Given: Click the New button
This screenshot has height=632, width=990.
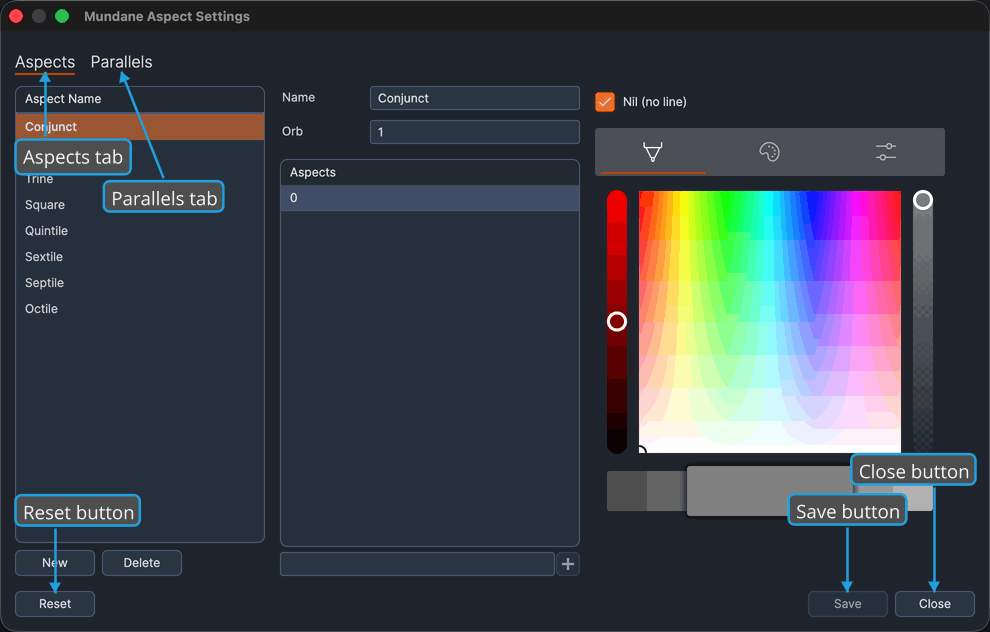Looking at the screenshot, I should coord(55,563).
